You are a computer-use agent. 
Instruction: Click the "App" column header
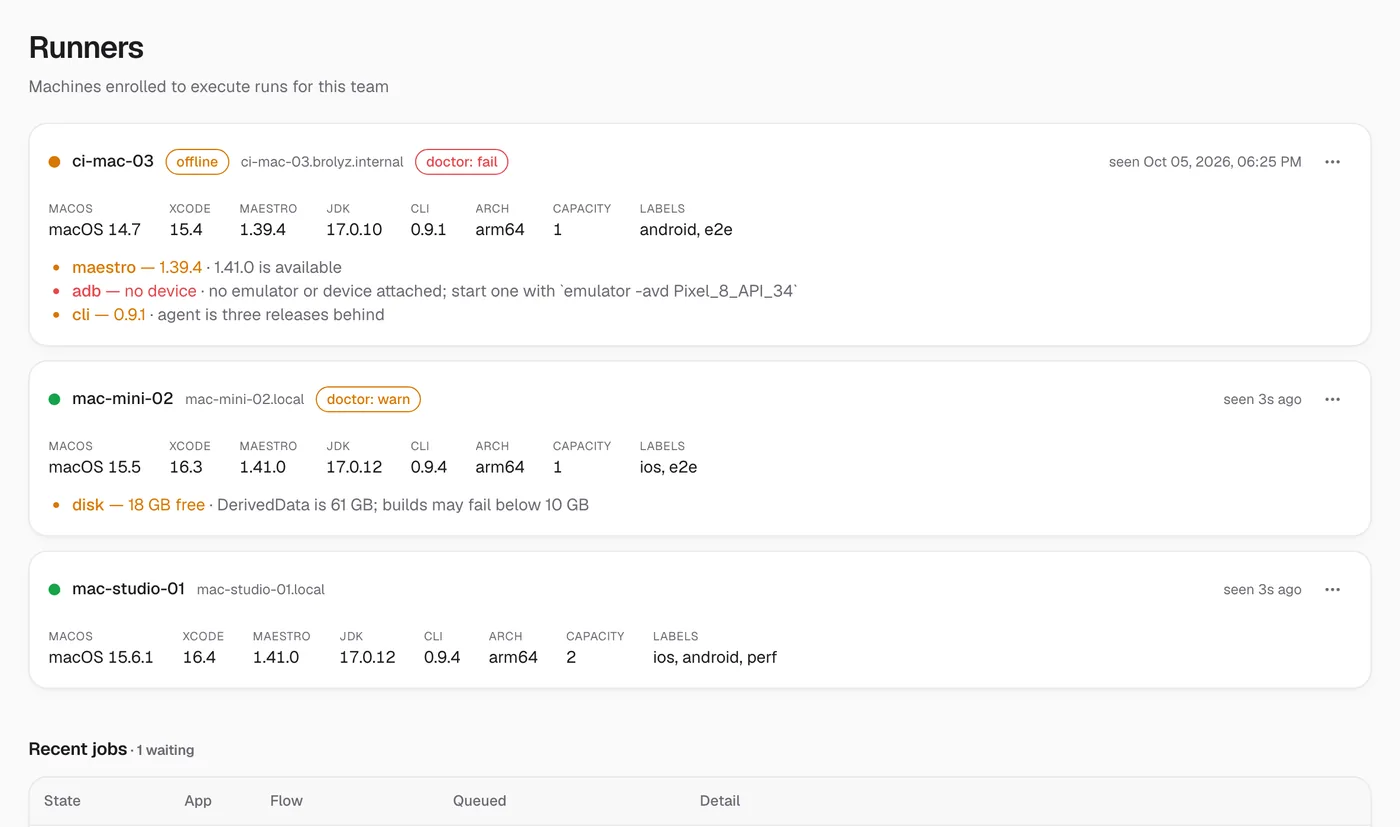(x=198, y=801)
